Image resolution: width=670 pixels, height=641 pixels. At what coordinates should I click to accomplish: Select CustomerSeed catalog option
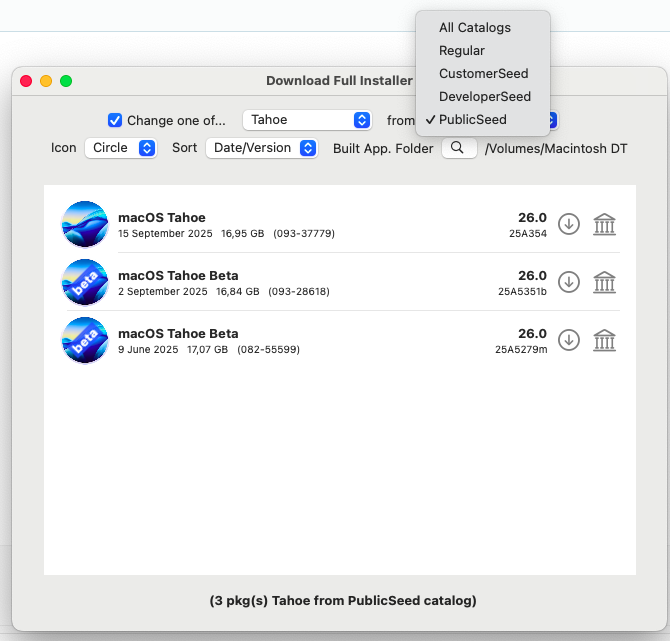pos(483,74)
